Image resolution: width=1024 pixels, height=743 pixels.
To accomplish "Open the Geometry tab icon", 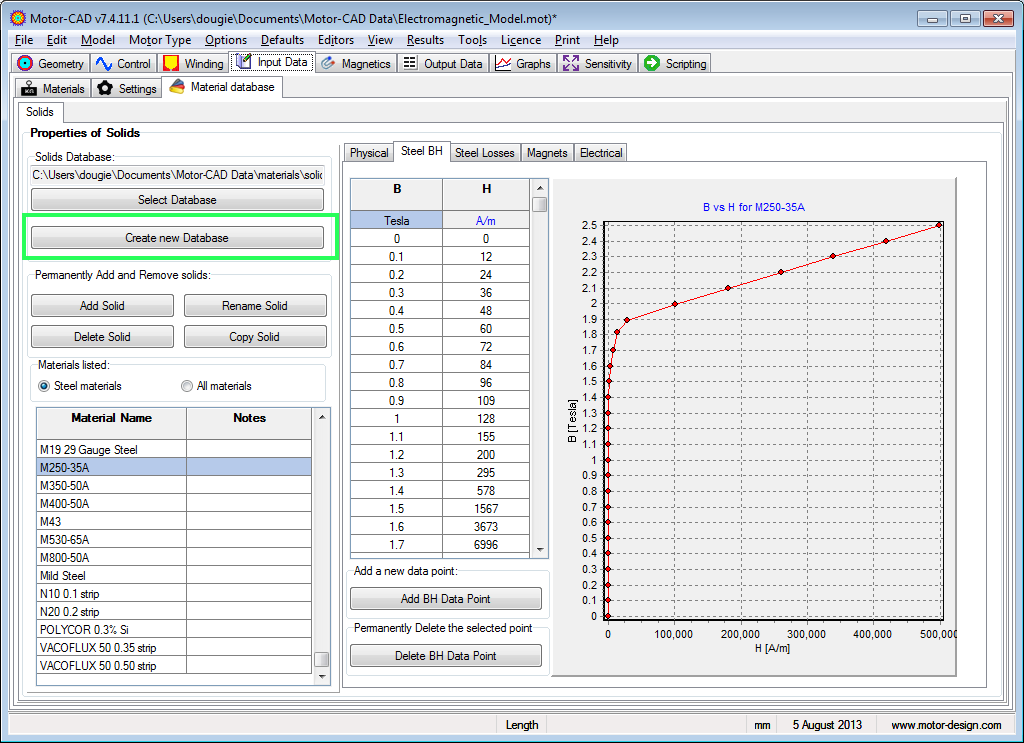I will (26, 63).
